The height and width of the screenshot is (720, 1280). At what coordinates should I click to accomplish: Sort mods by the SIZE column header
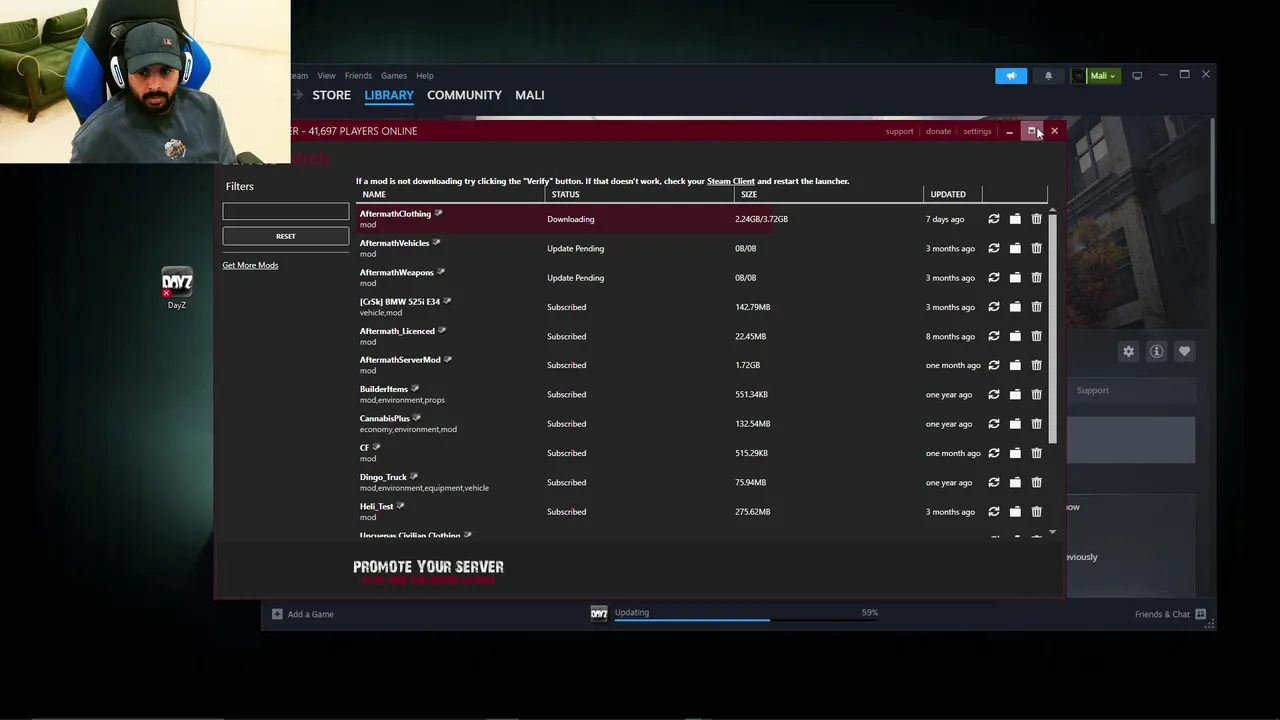[x=749, y=194]
